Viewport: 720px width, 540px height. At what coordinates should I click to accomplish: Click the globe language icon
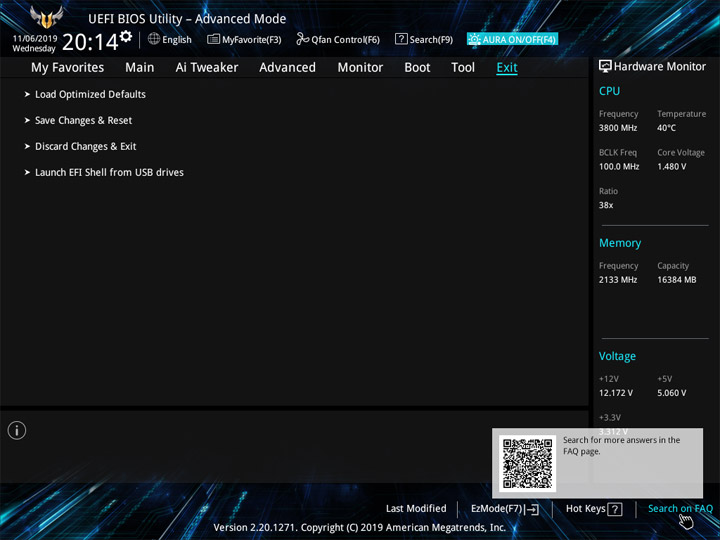pyautogui.click(x=154, y=39)
